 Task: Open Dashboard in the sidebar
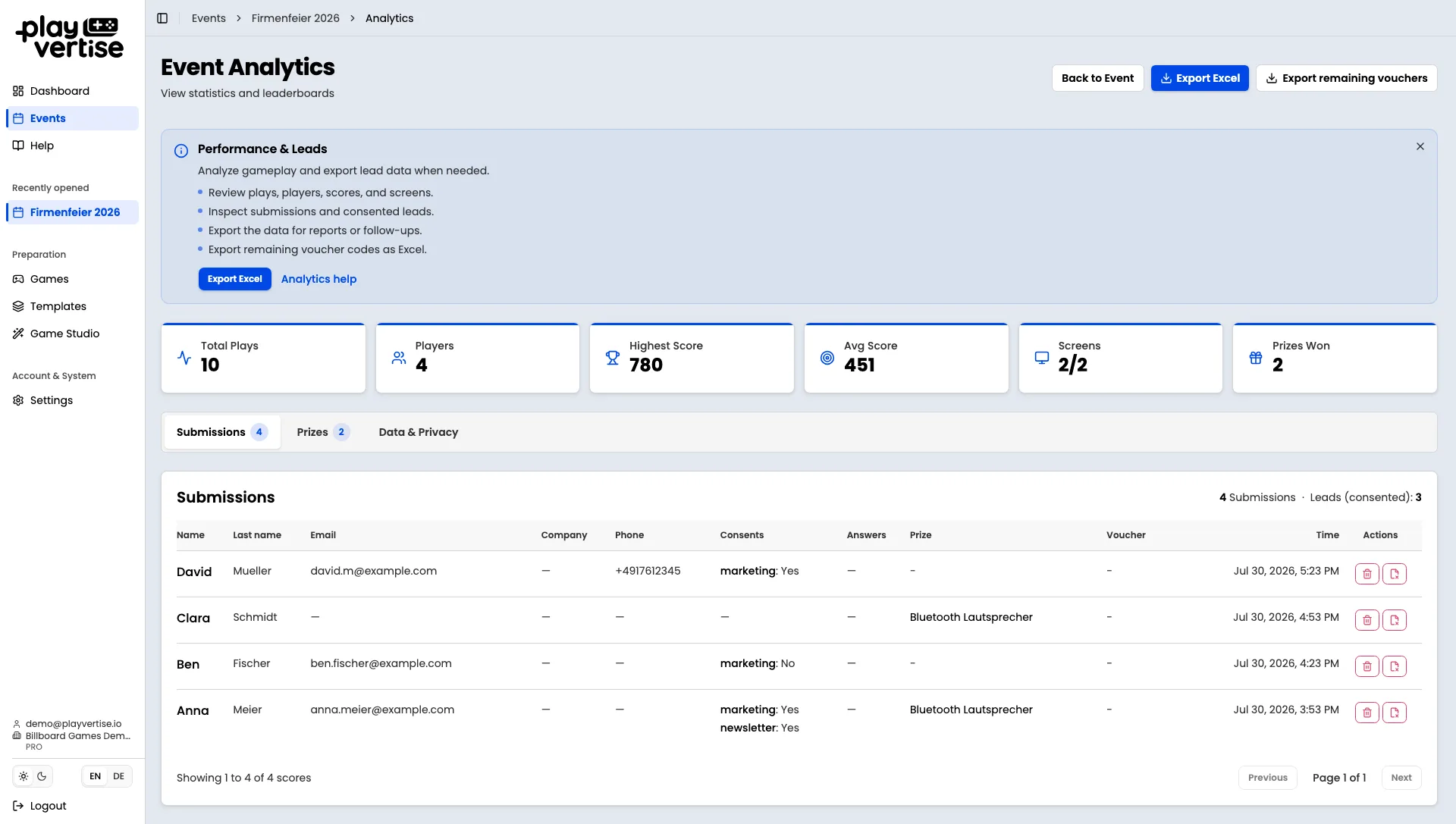(x=72, y=91)
